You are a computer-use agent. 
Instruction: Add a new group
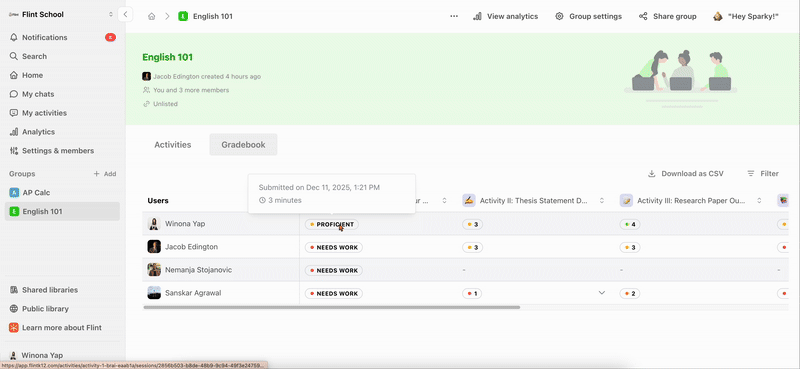pyautogui.click(x=105, y=174)
